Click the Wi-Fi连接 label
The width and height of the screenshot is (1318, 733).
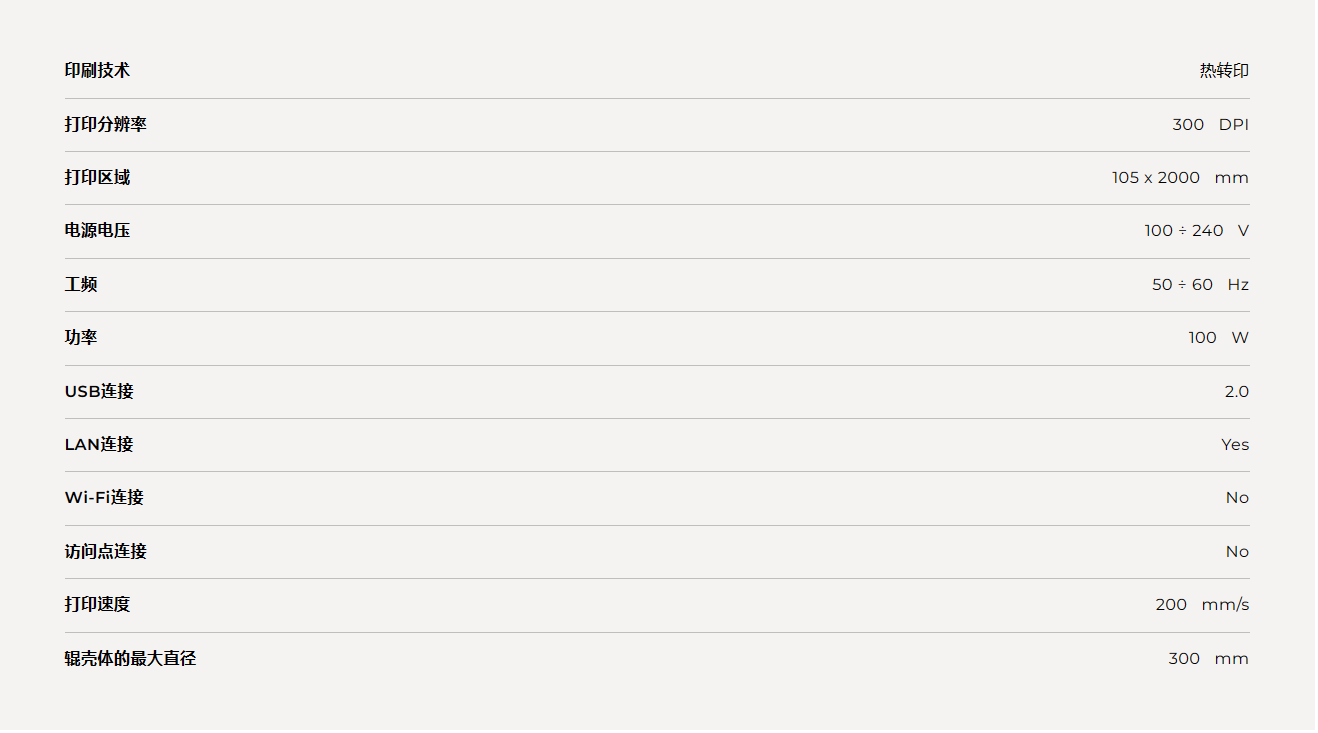coord(104,497)
